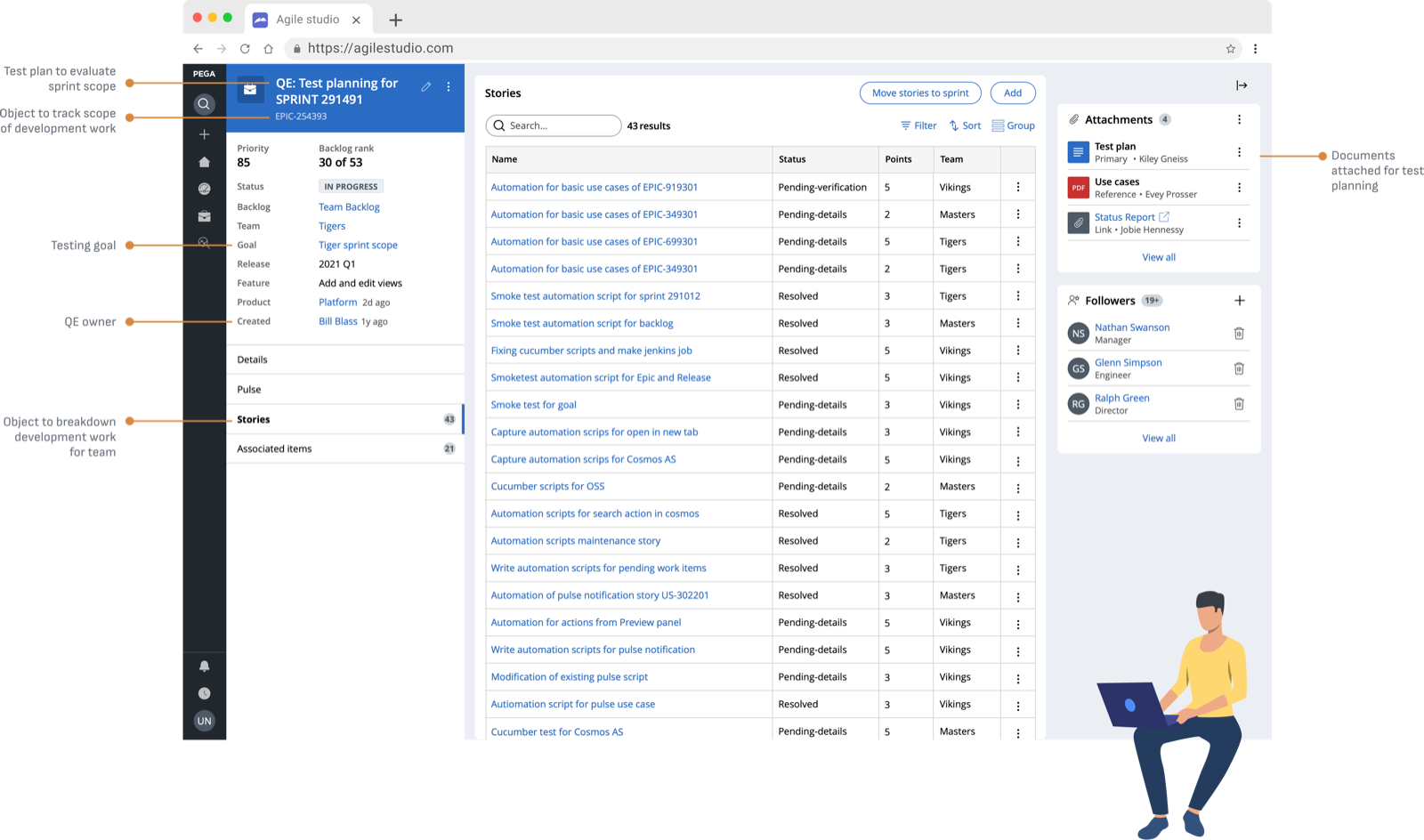Open the Associated items tab
Image resolution: width=1424 pixels, height=840 pixels.
click(x=345, y=448)
